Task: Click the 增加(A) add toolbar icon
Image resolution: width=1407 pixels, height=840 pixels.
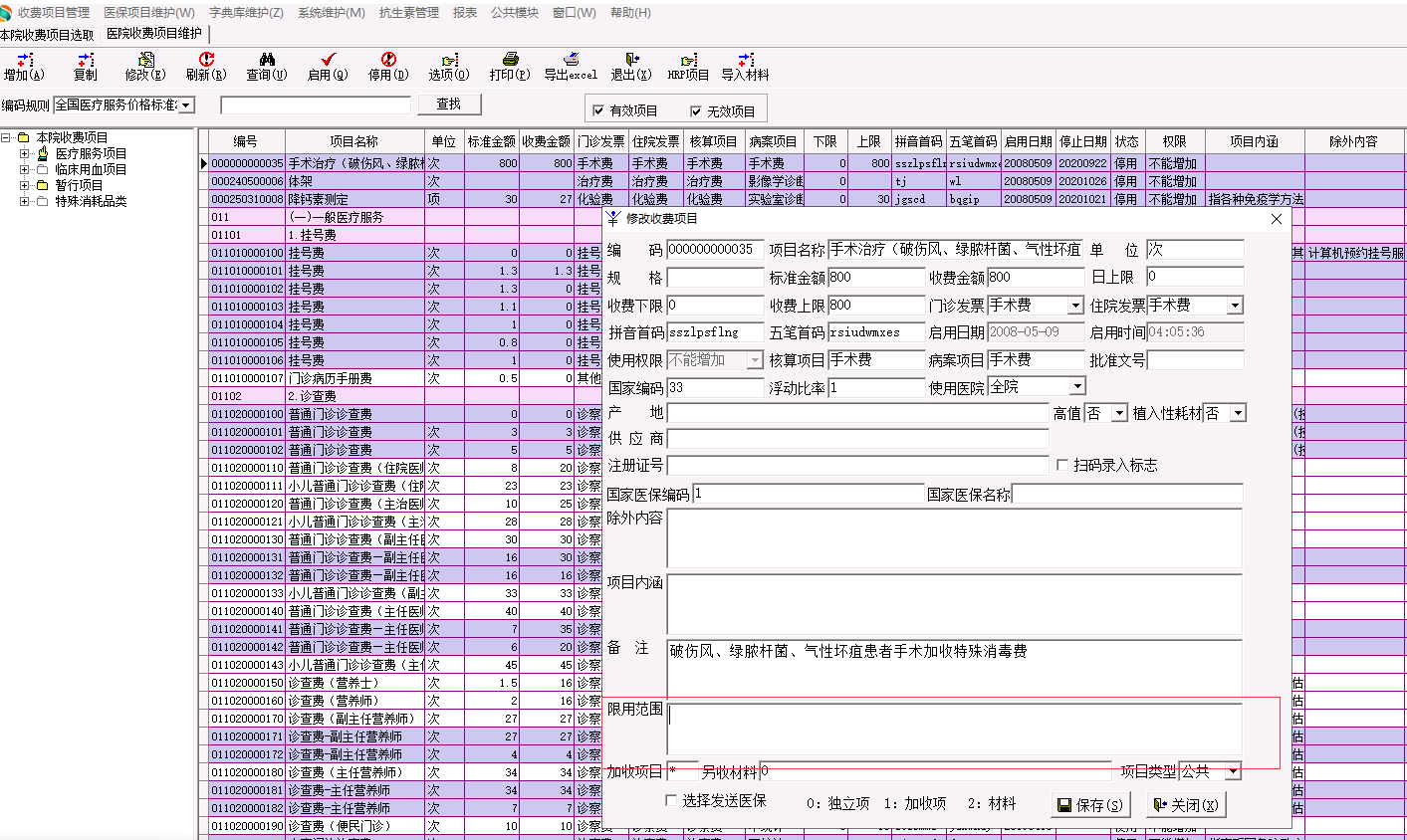Action: click(x=24, y=67)
